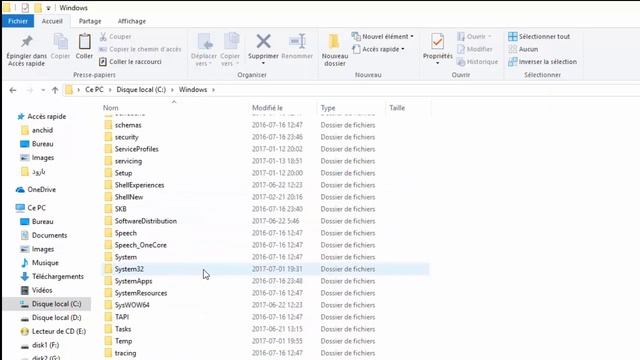Select the System32 folder

coord(265,269)
